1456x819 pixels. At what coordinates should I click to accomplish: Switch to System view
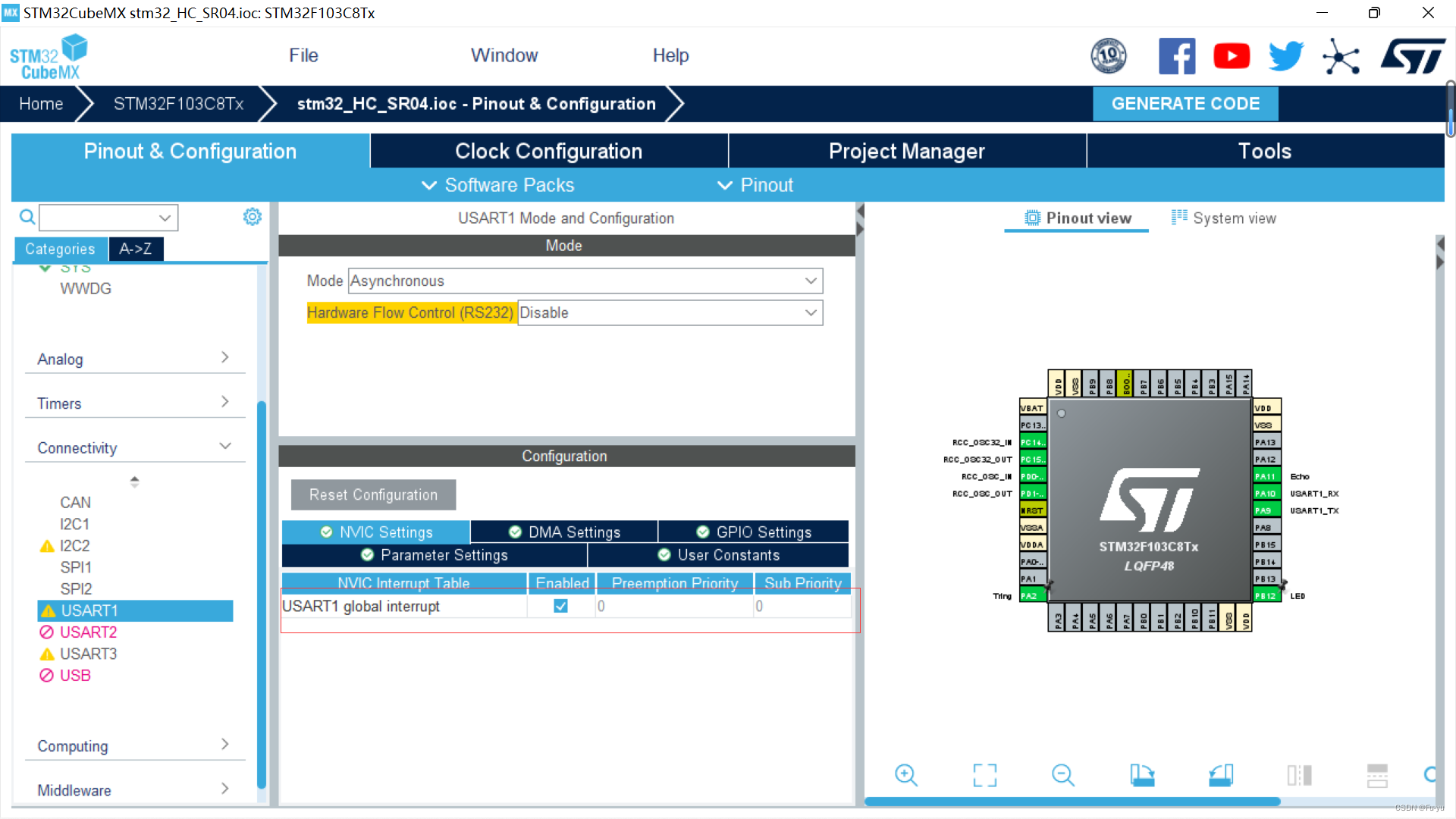click(1224, 218)
